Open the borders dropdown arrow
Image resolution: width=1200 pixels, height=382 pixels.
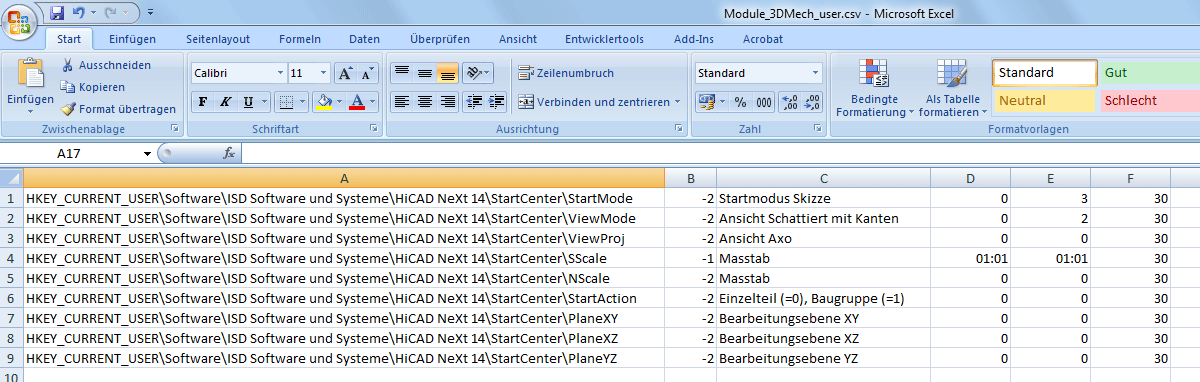click(x=303, y=101)
